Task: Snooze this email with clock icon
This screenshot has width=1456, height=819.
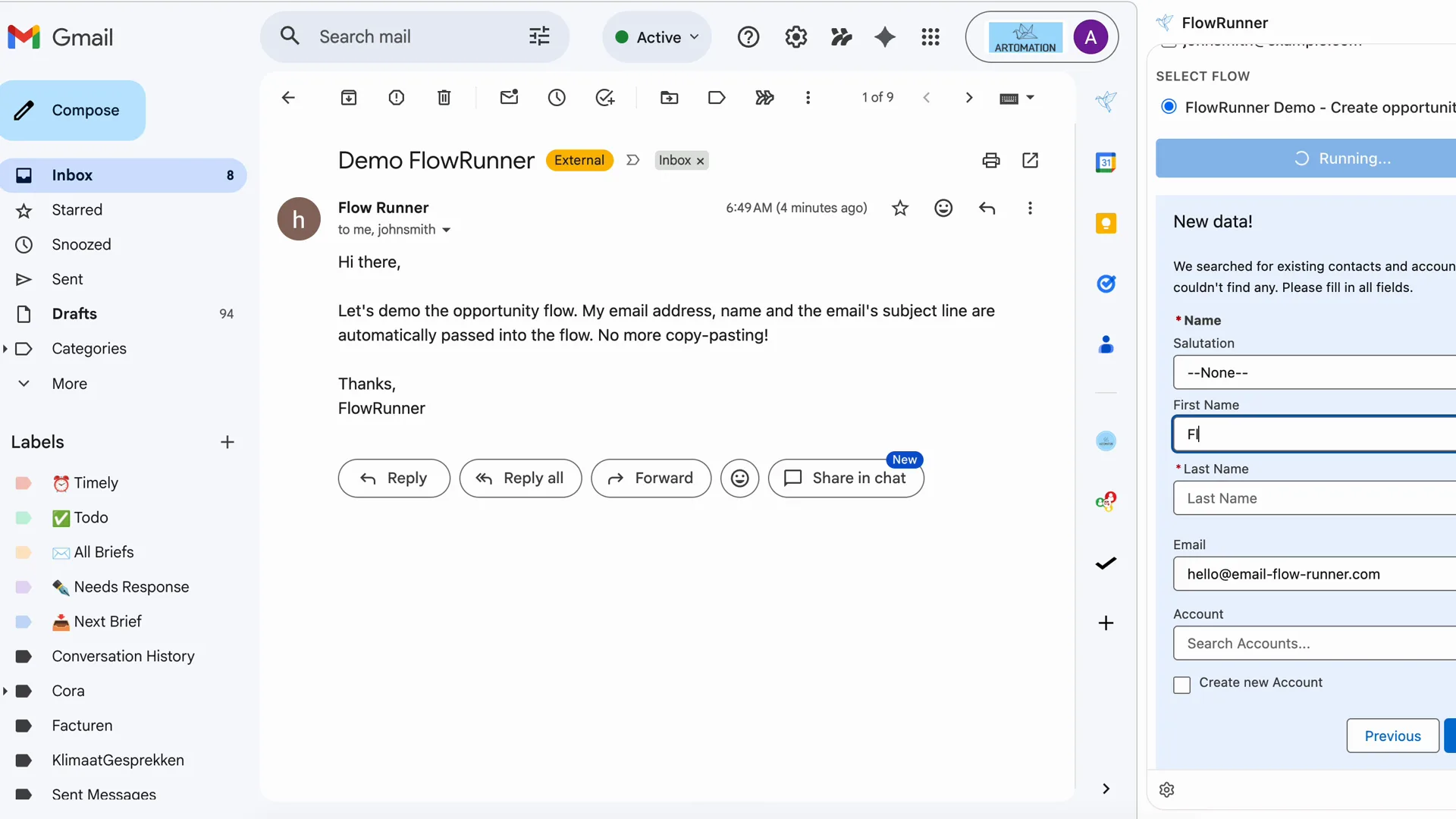Action: (x=557, y=97)
